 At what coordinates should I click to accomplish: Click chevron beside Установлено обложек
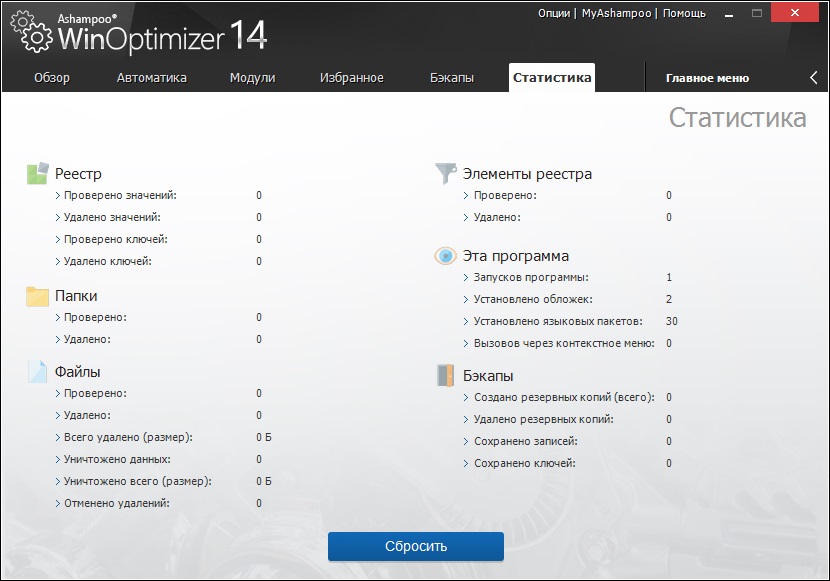pos(466,299)
